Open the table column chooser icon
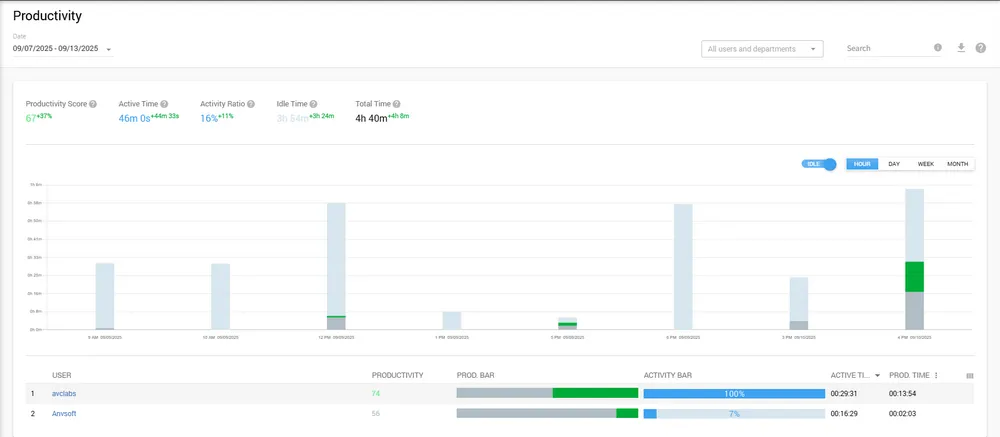 (x=969, y=376)
